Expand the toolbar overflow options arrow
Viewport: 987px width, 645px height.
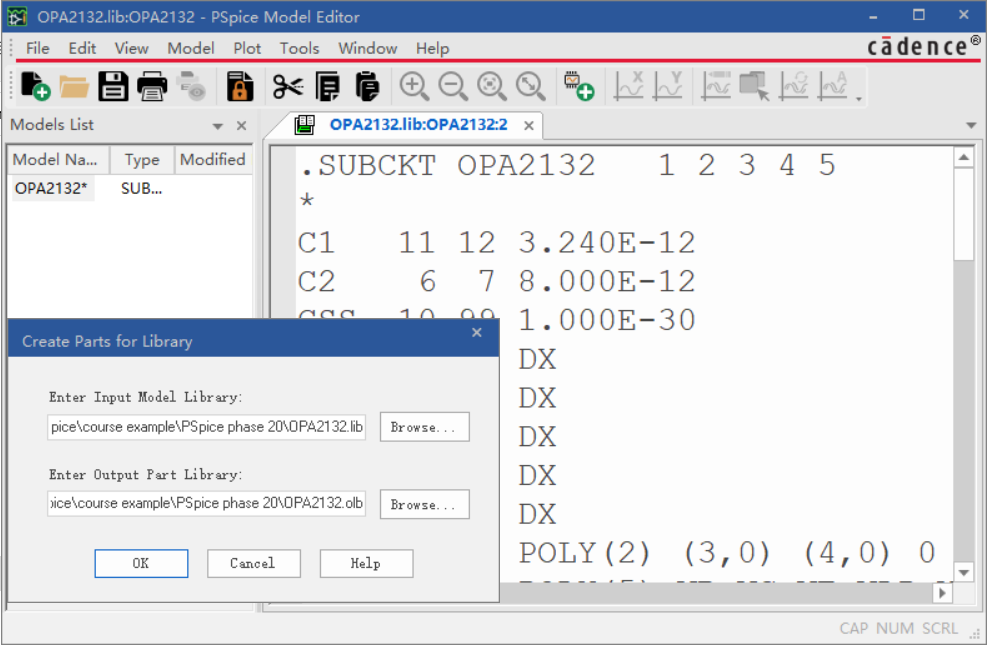[x=859, y=99]
